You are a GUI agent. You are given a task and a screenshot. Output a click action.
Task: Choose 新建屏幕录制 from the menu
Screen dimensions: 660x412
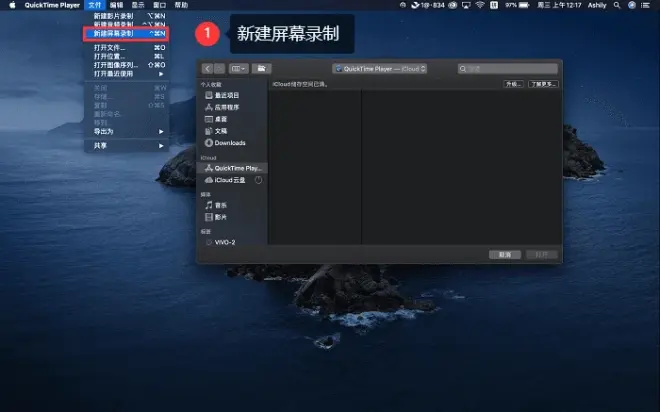pyautogui.click(x=126, y=33)
